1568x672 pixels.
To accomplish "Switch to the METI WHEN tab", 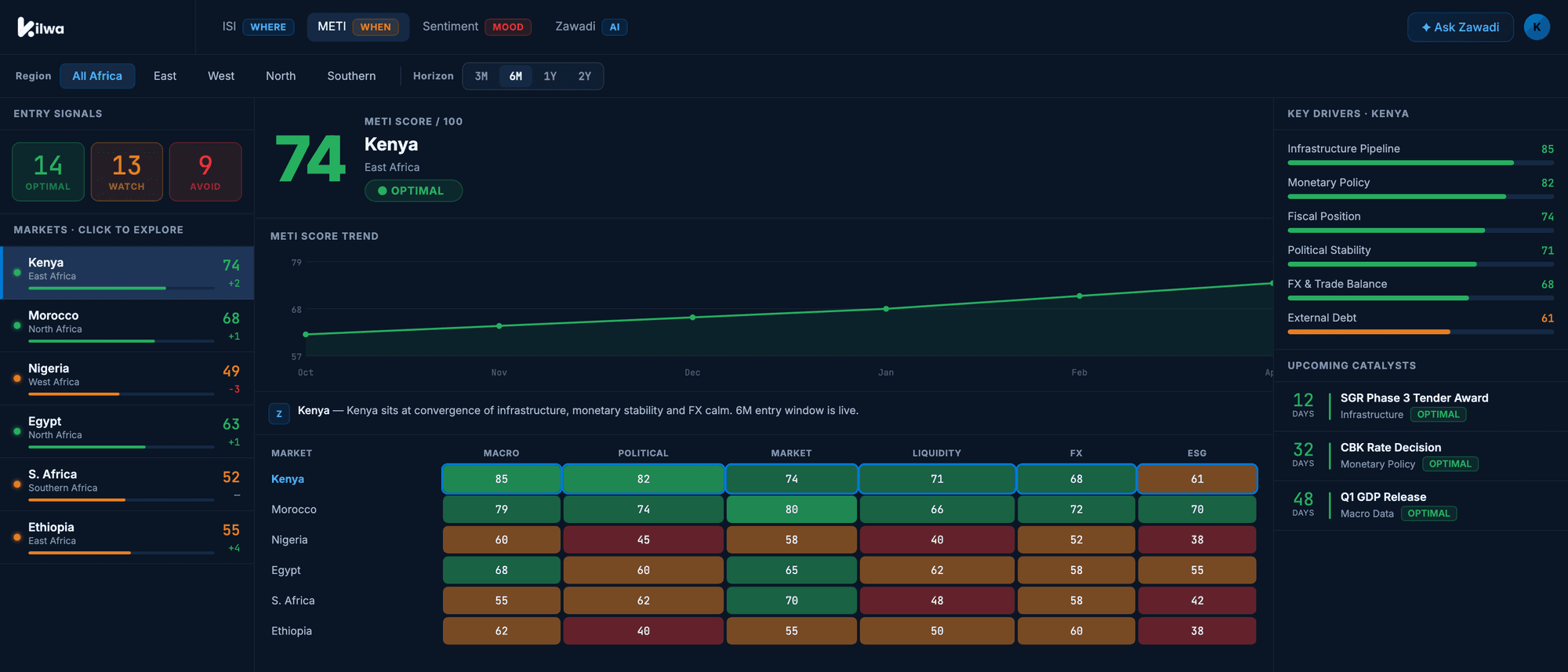I will 358,27.
